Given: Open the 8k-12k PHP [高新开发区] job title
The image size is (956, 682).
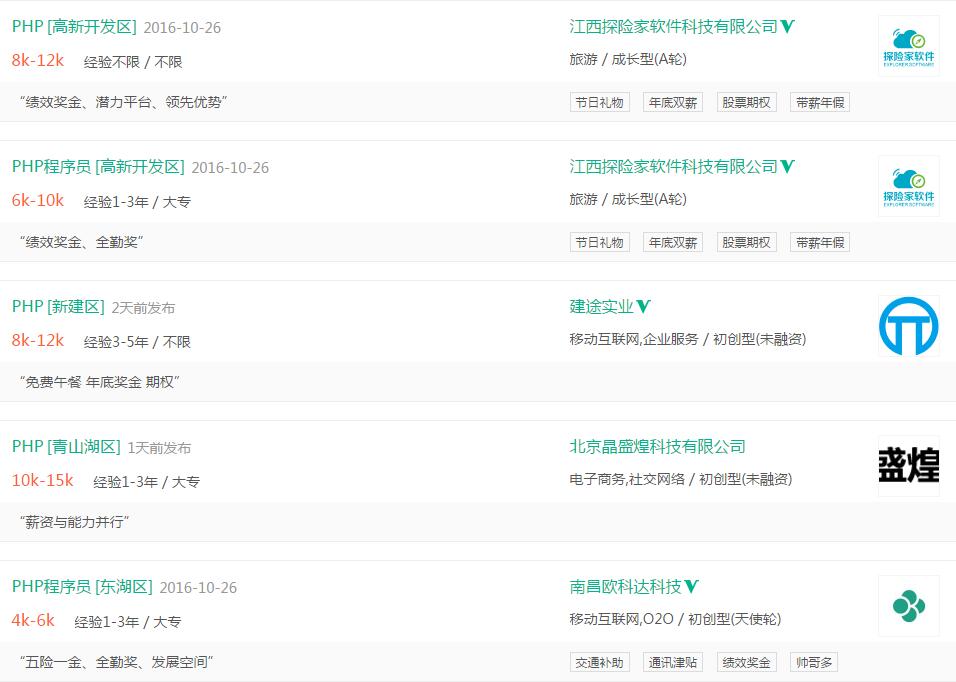Looking at the screenshot, I should pyautogui.click(x=74, y=27).
